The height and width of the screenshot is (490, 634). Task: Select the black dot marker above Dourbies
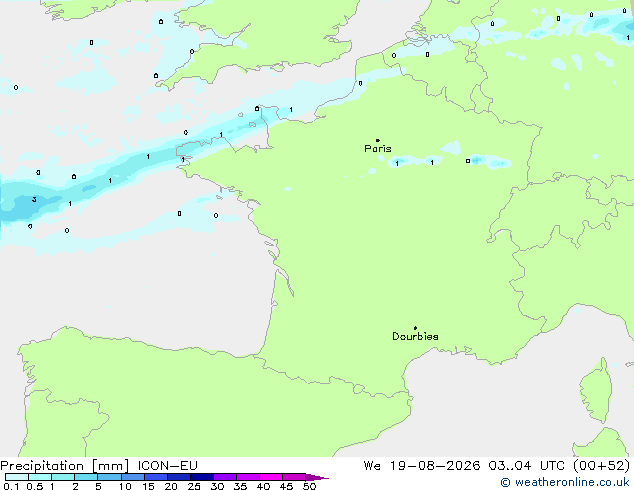coord(415,328)
